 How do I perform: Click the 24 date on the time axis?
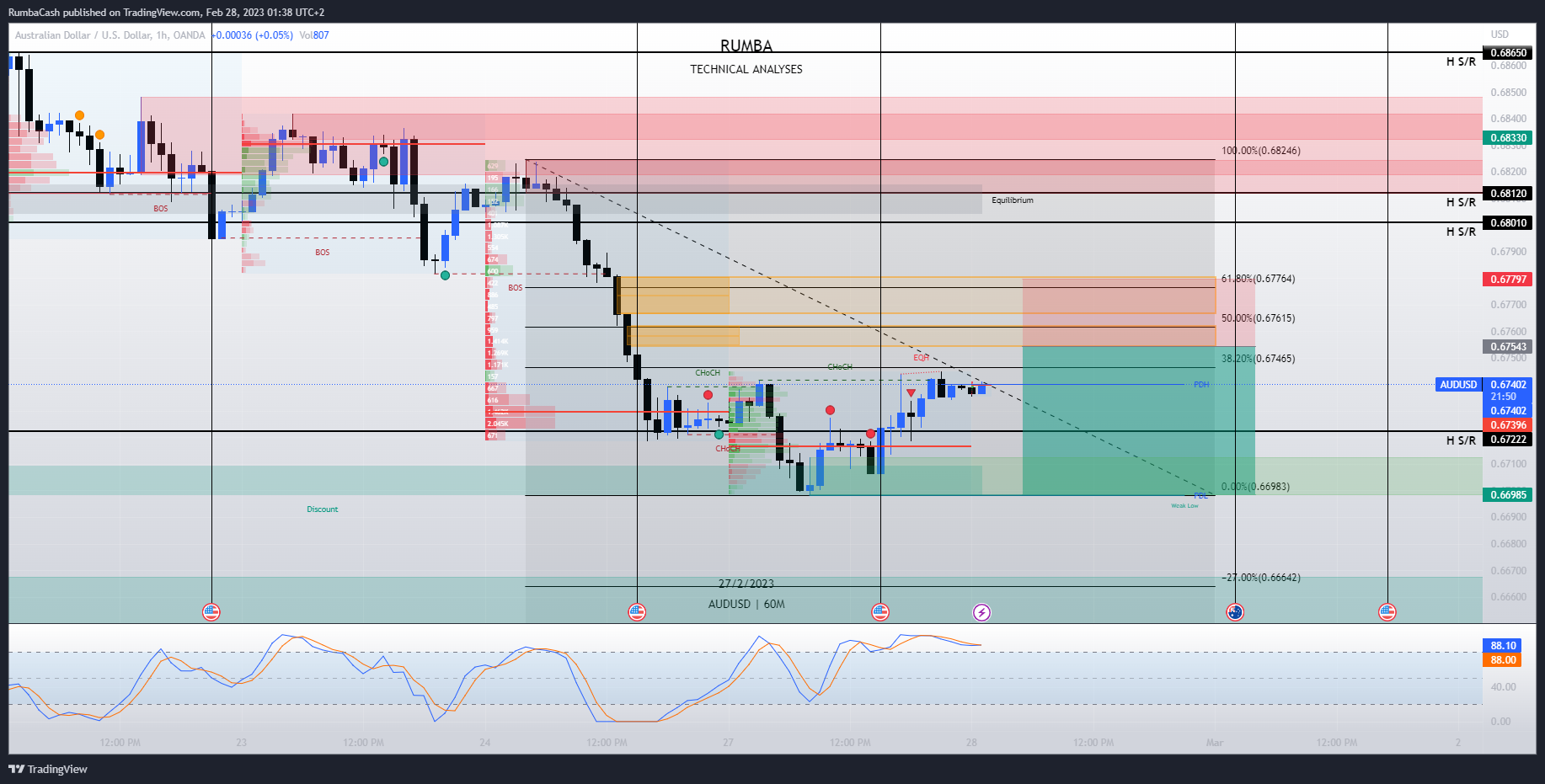pyautogui.click(x=484, y=743)
